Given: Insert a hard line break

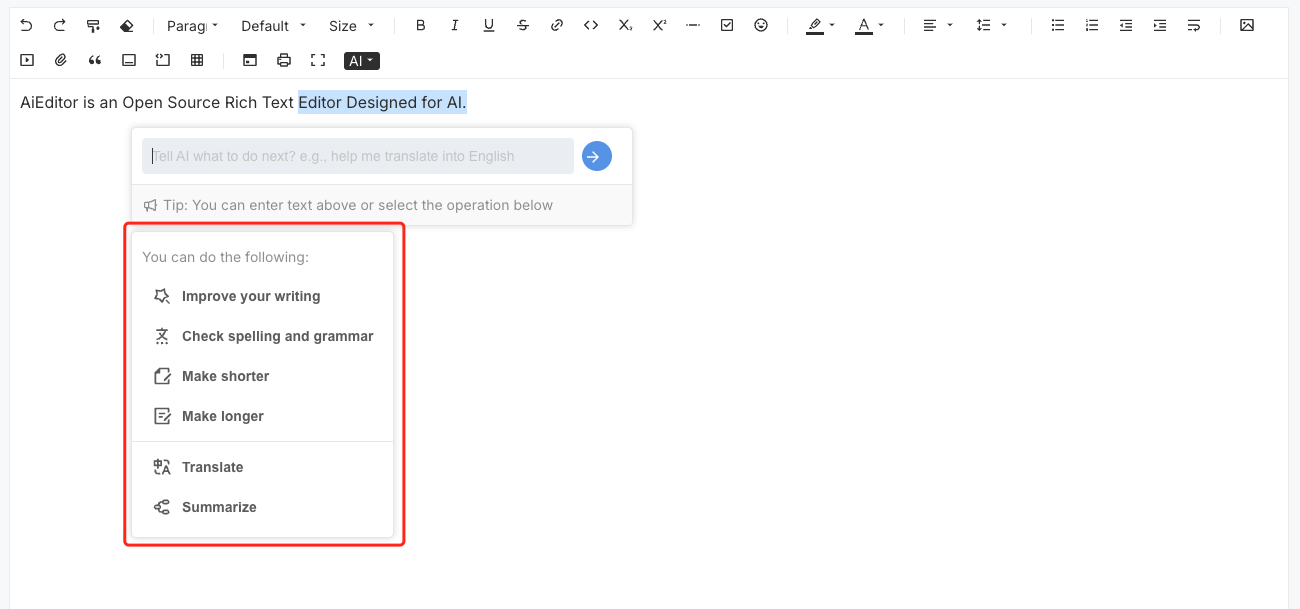Looking at the screenshot, I should point(1194,25).
